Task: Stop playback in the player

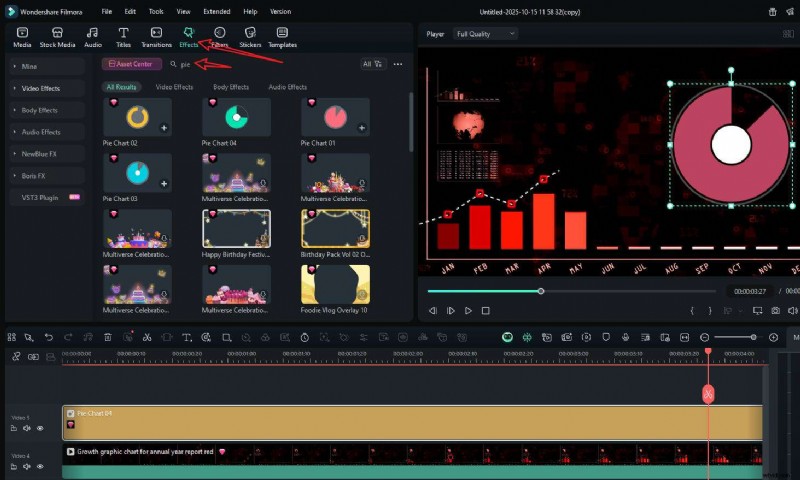Action: click(x=486, y=311)
